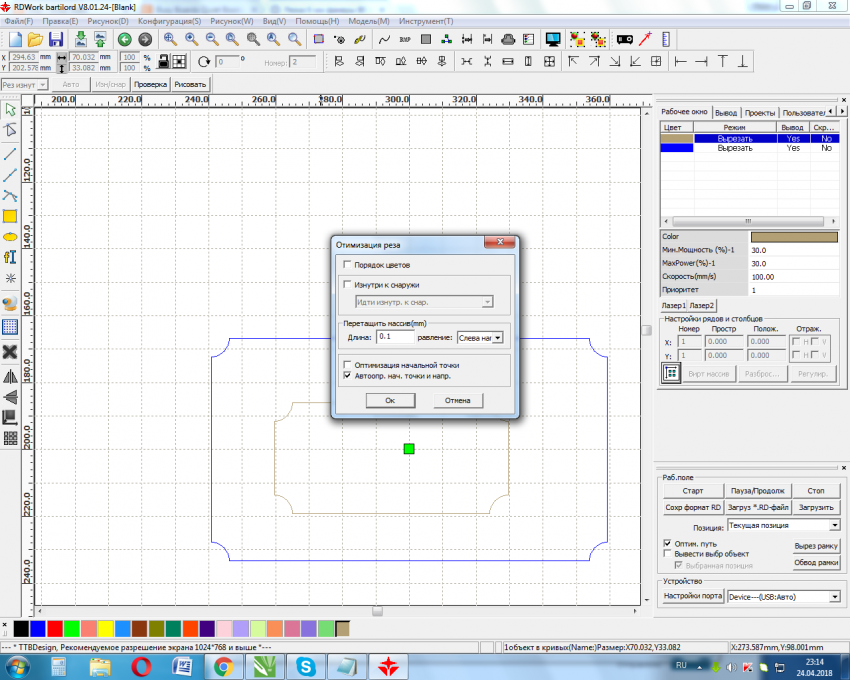Click the Save floppy disk icon

tap(56, 39)
